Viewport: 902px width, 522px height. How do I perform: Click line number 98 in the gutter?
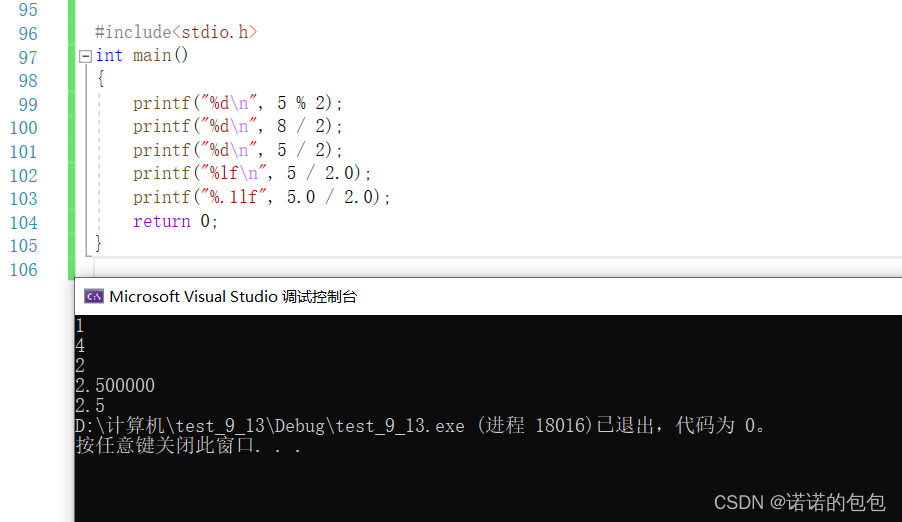click(x=28, y=81)
